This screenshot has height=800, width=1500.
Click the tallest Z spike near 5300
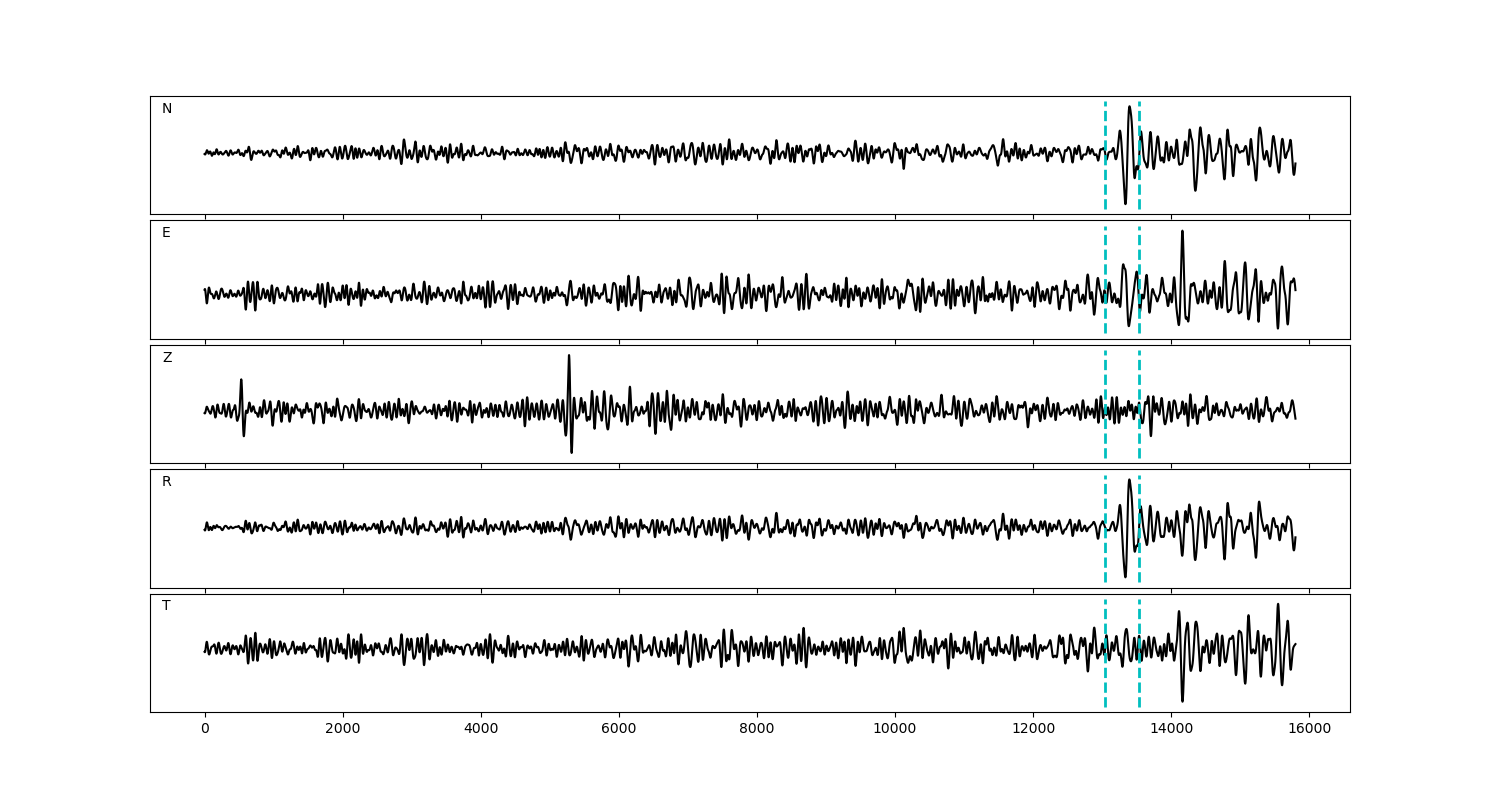(x=569, y=357)
